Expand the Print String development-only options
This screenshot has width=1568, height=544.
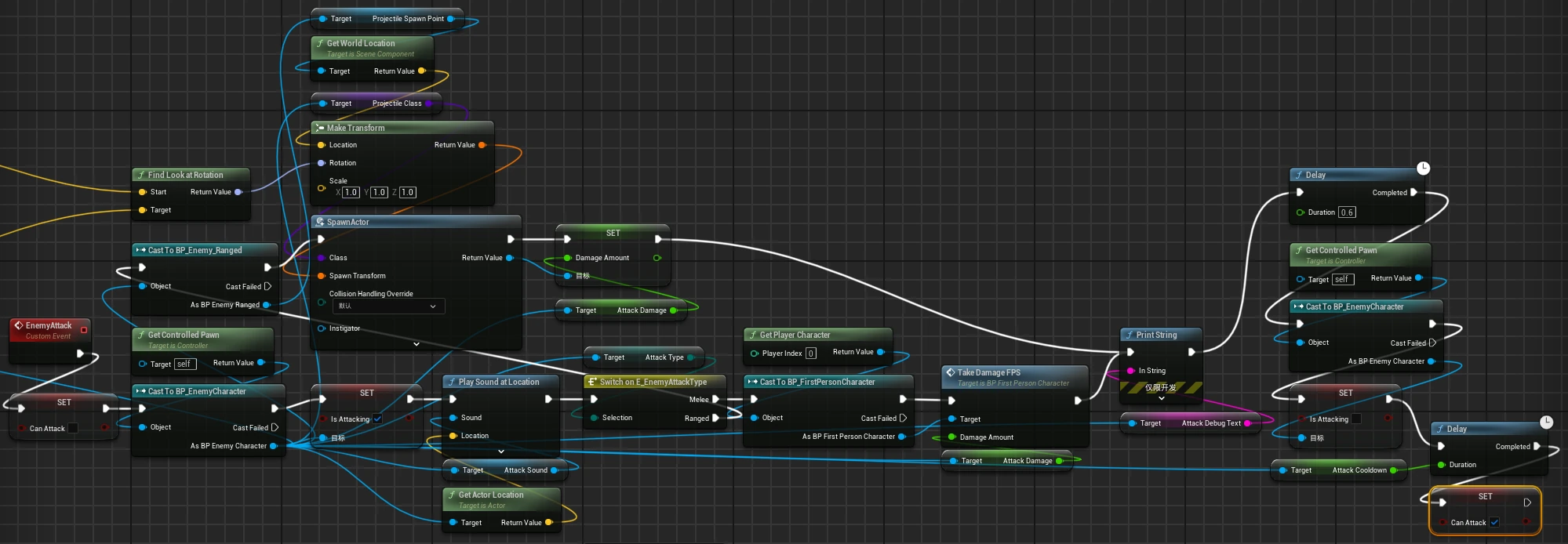[1162, 398]
